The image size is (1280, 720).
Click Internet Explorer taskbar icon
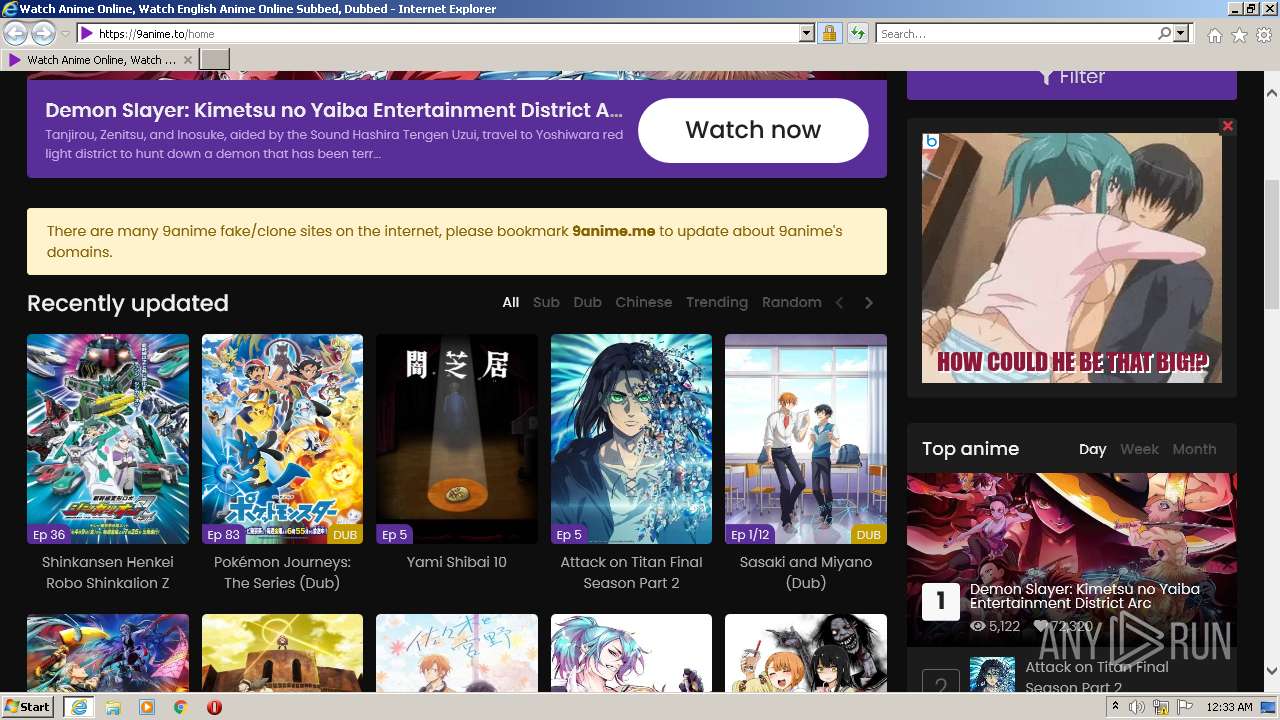coord(78,707)
